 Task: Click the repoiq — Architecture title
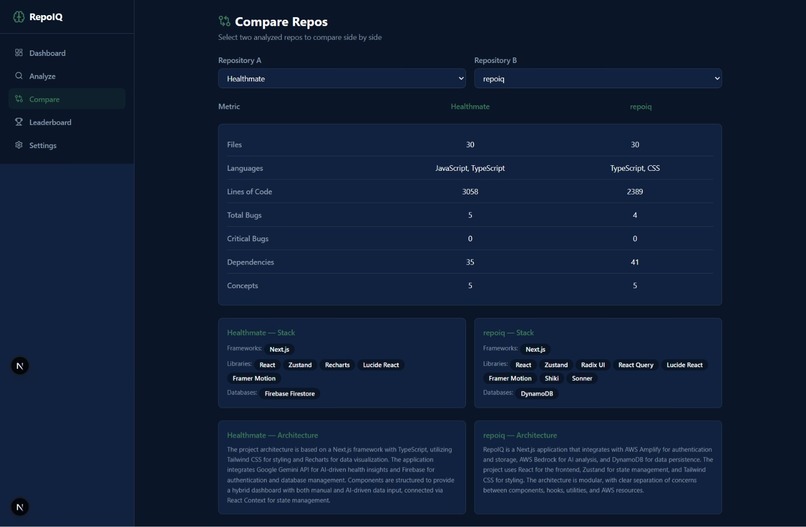(520, 435)
